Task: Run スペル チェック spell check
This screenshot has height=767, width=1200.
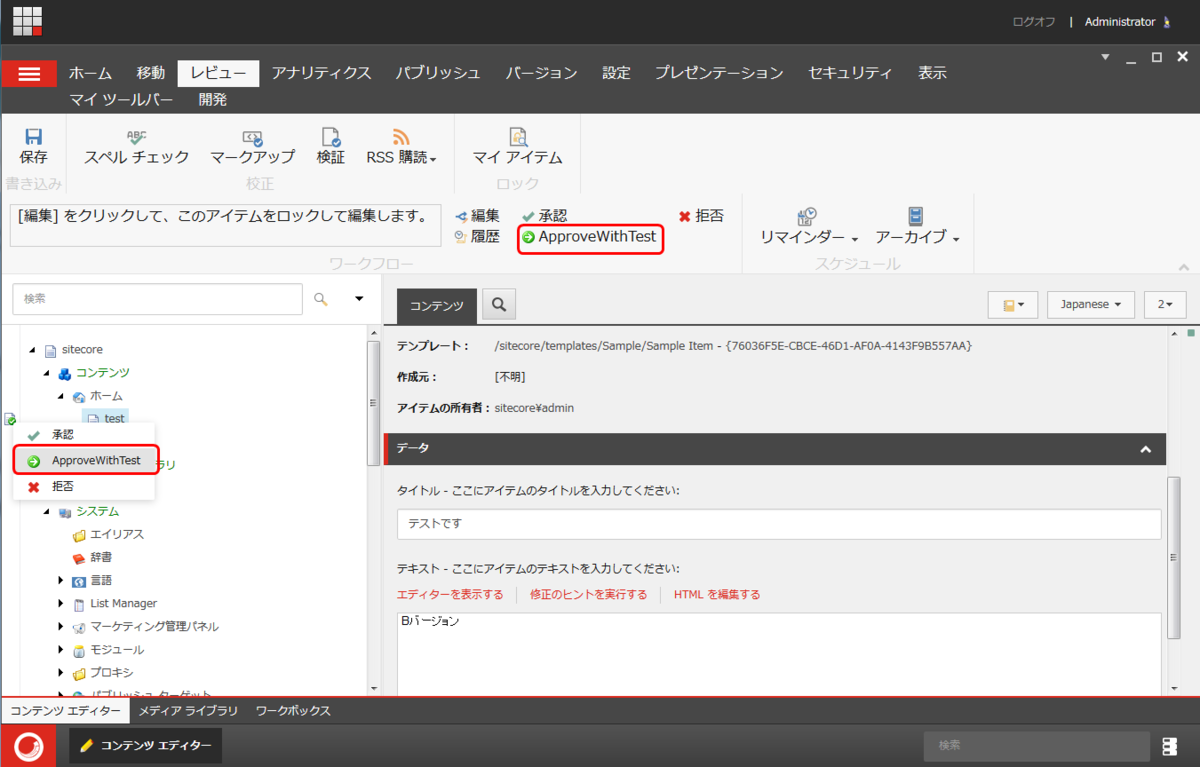Action: tap(136, 146)
